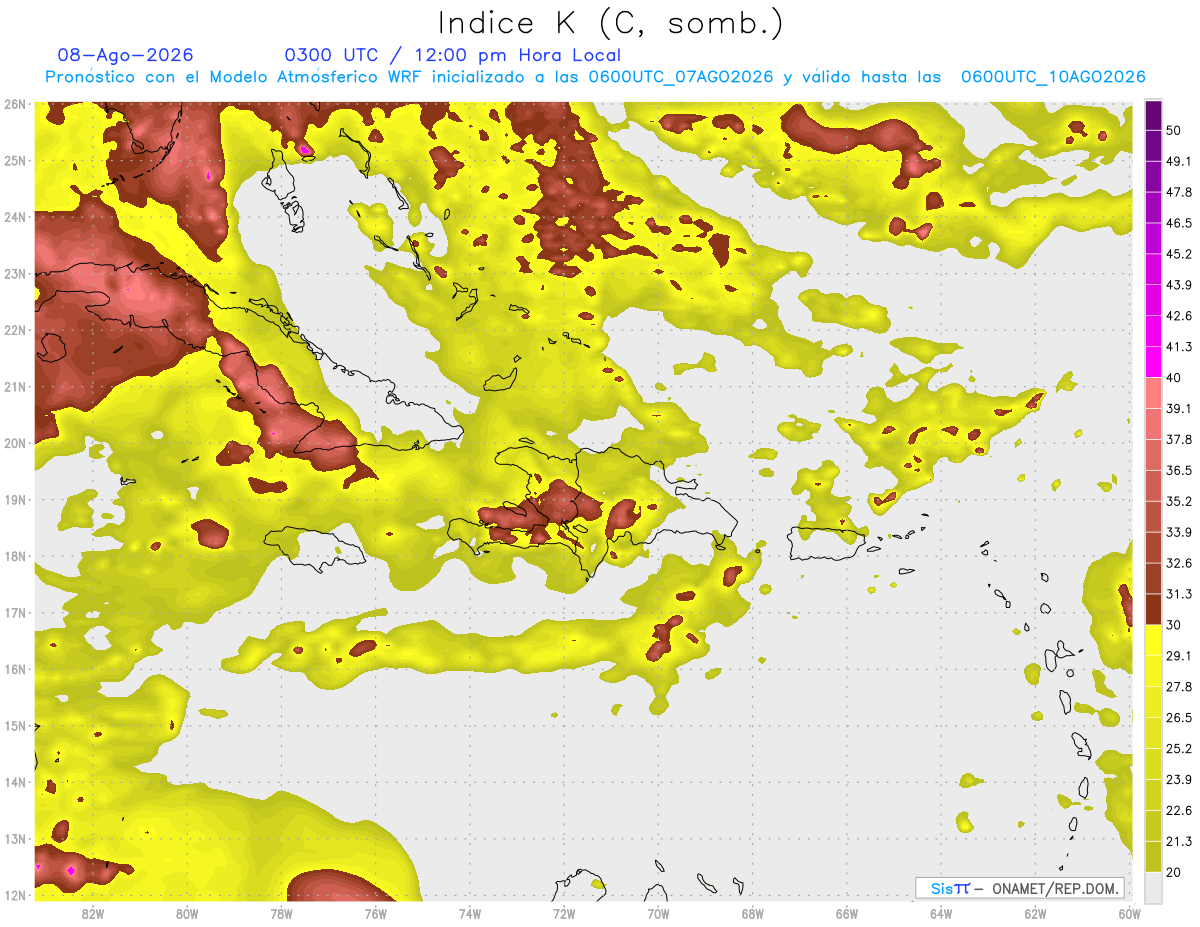Click the colorbar value "50"

(x=1174, y=130)
